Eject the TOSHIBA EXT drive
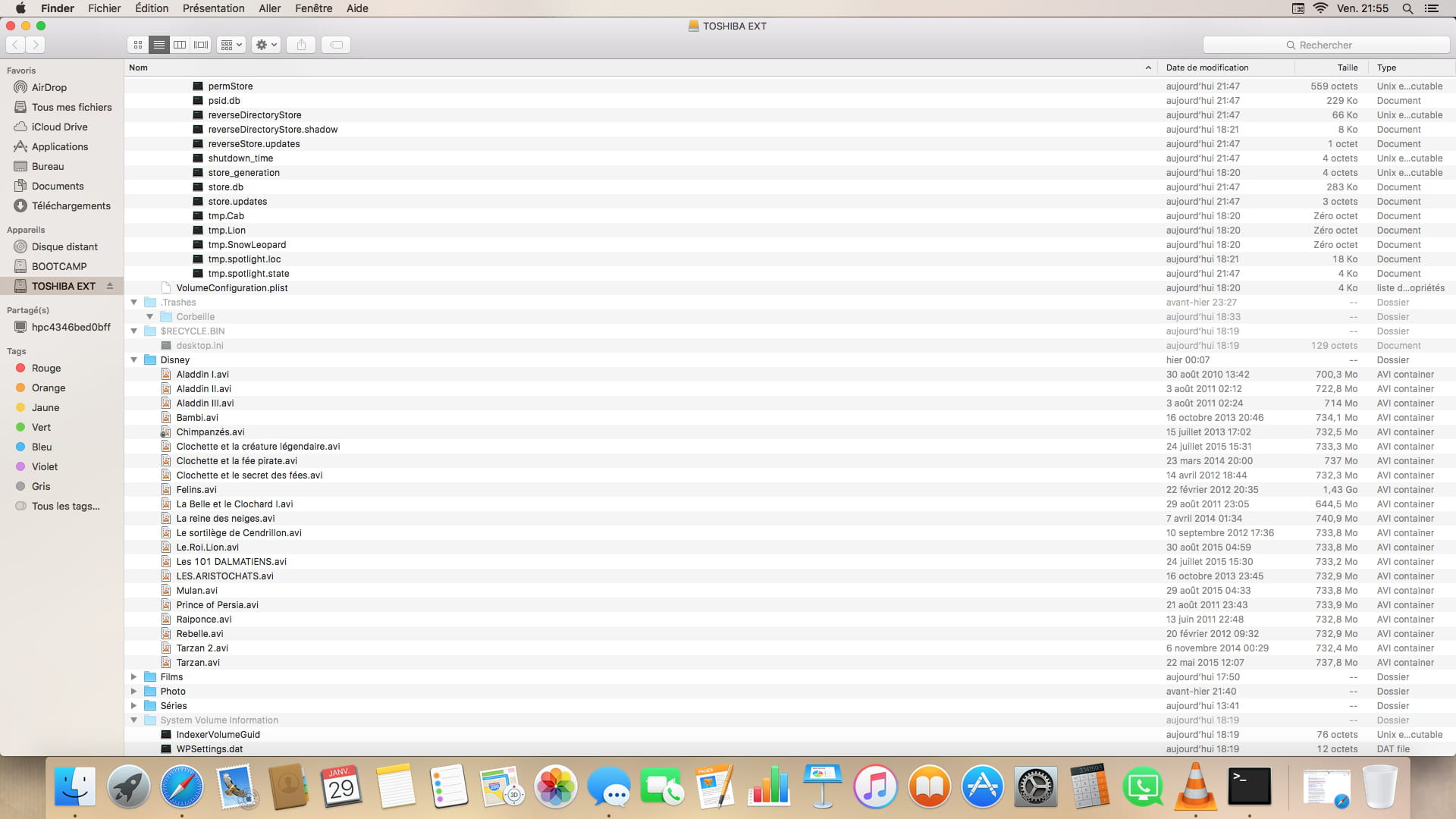The image size is (1456, 819). coord(110,286)
